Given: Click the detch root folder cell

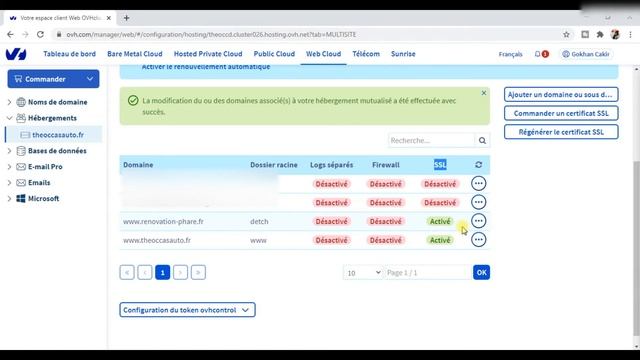Looking at the screenshot, I should [x=259, y=221].
